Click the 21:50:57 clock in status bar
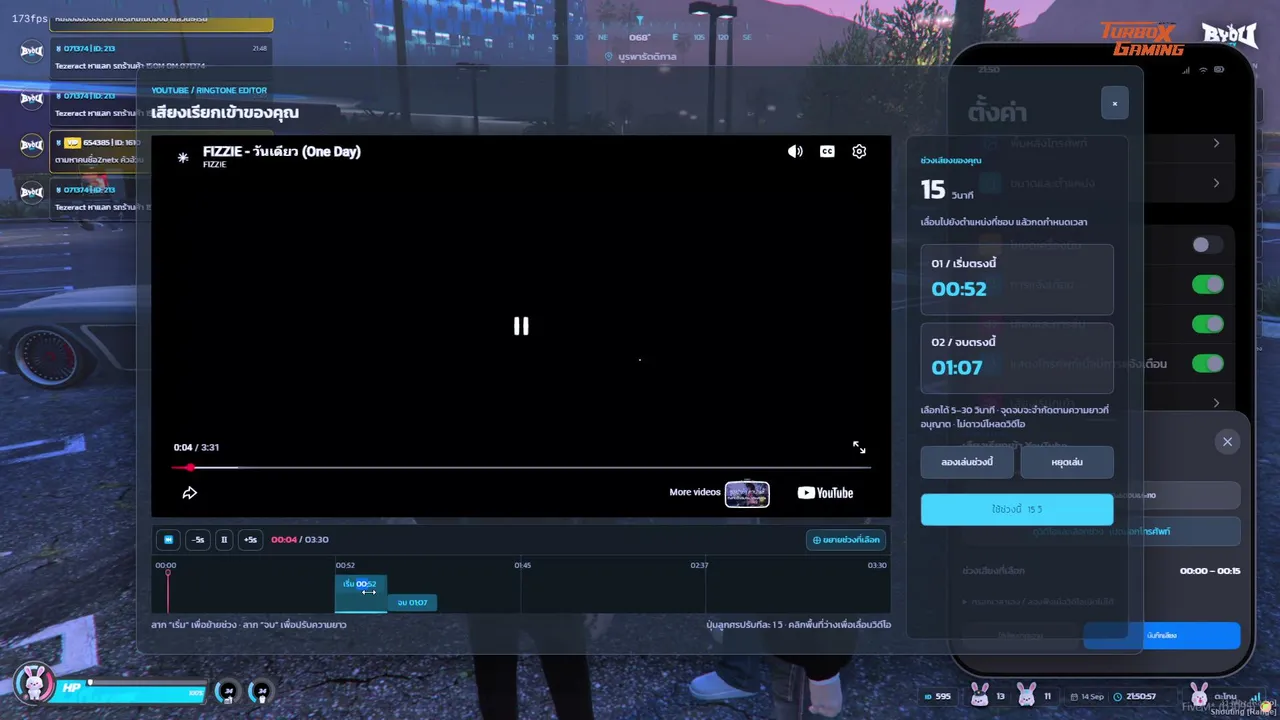 pyautogui.click(x=1134, y=696)
